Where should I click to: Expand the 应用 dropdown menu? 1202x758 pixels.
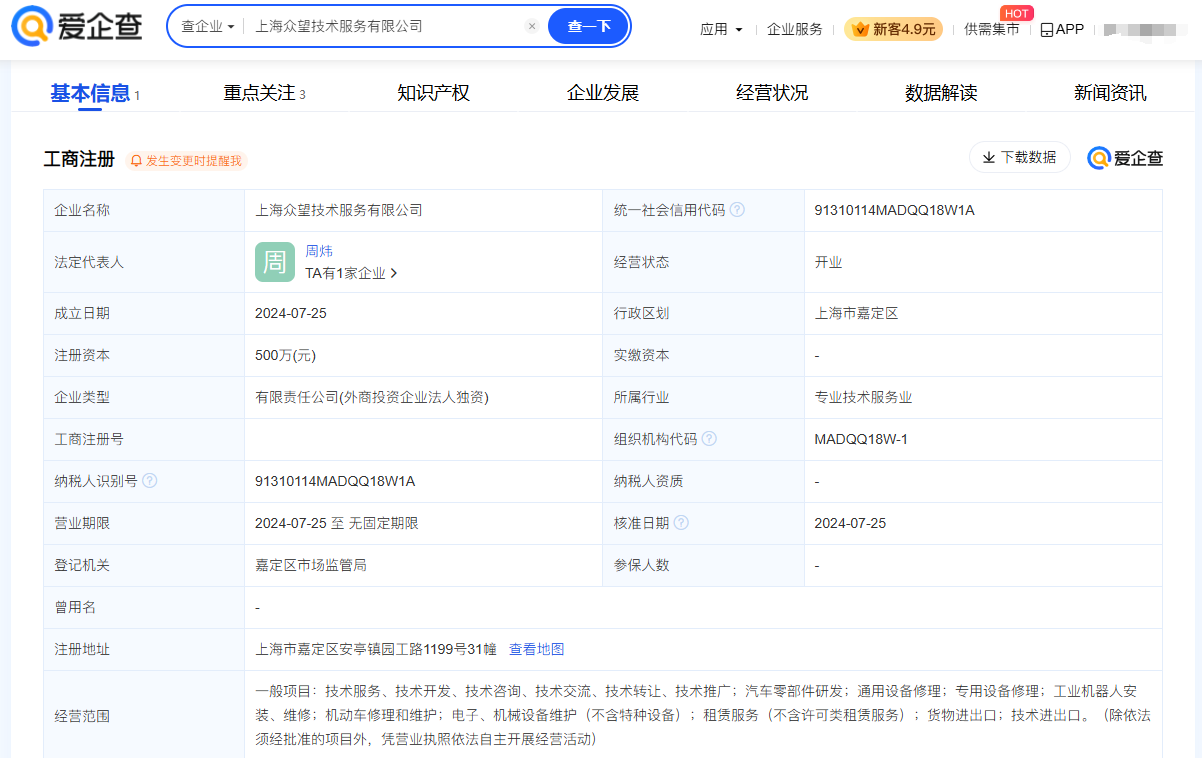(721, 29)
